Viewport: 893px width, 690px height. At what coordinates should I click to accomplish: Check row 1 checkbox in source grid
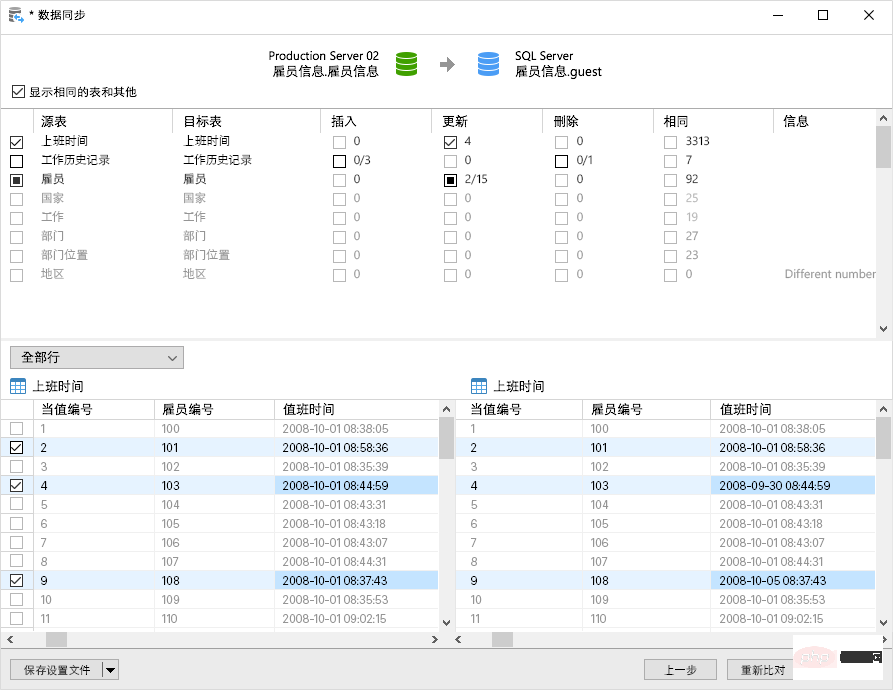[x=17, y=428]
